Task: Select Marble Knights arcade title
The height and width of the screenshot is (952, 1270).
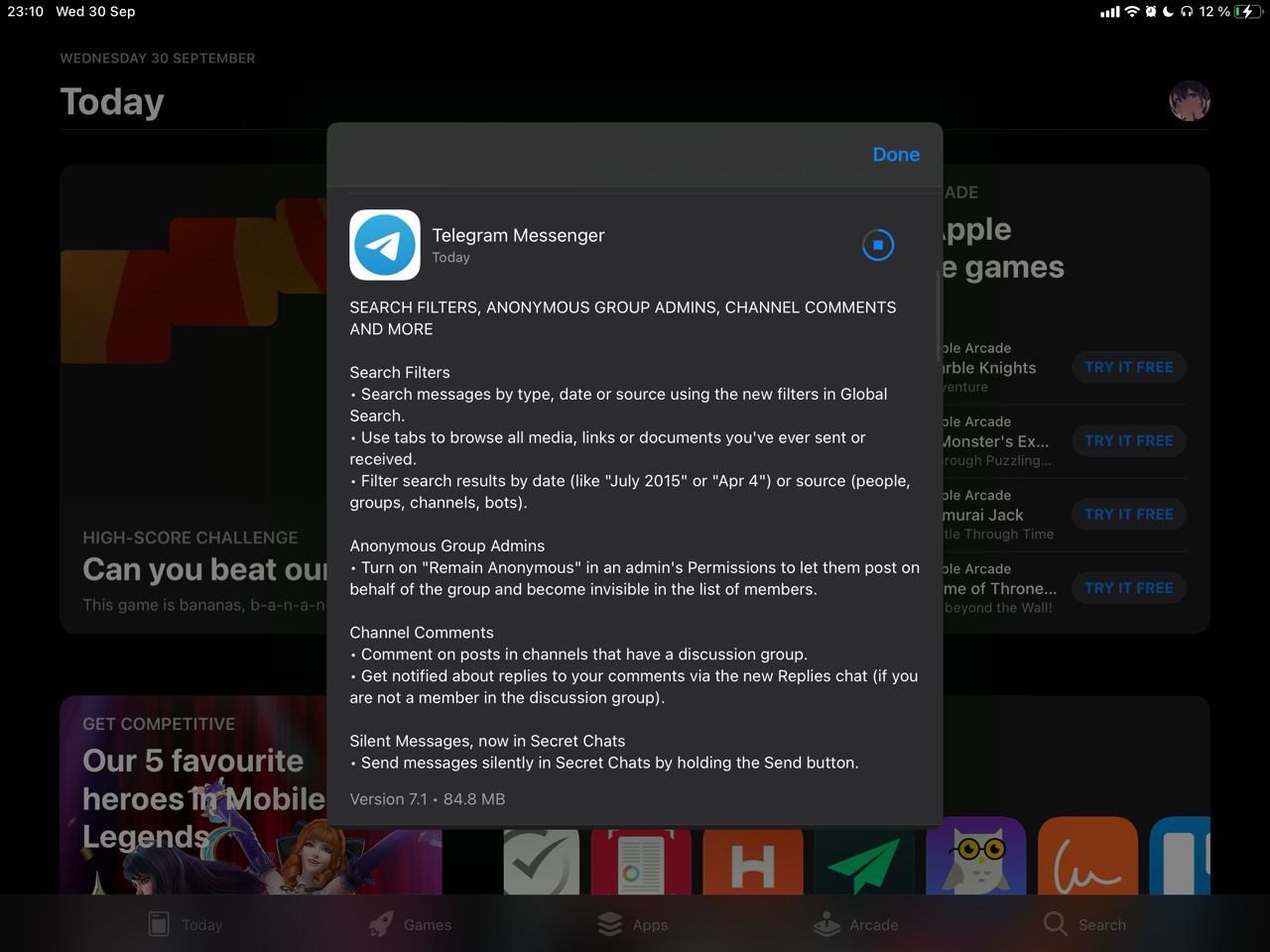Action: (989, 368)
